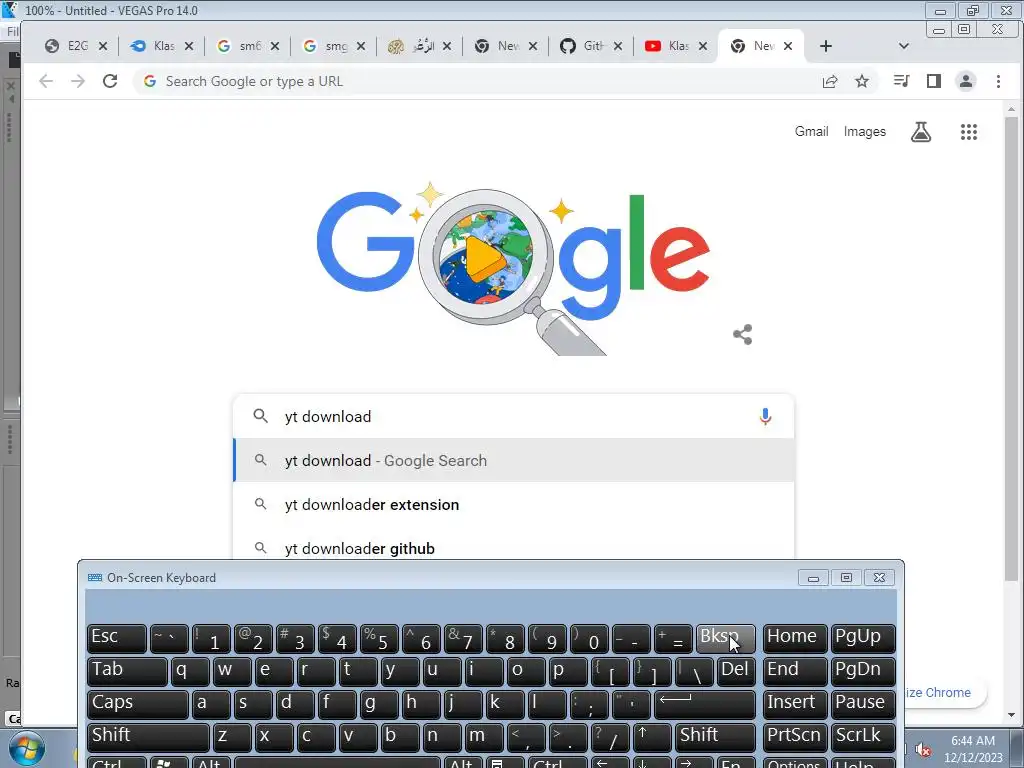Click the PgUp key on keyboard
The image size is (1024, 768).
863,638
